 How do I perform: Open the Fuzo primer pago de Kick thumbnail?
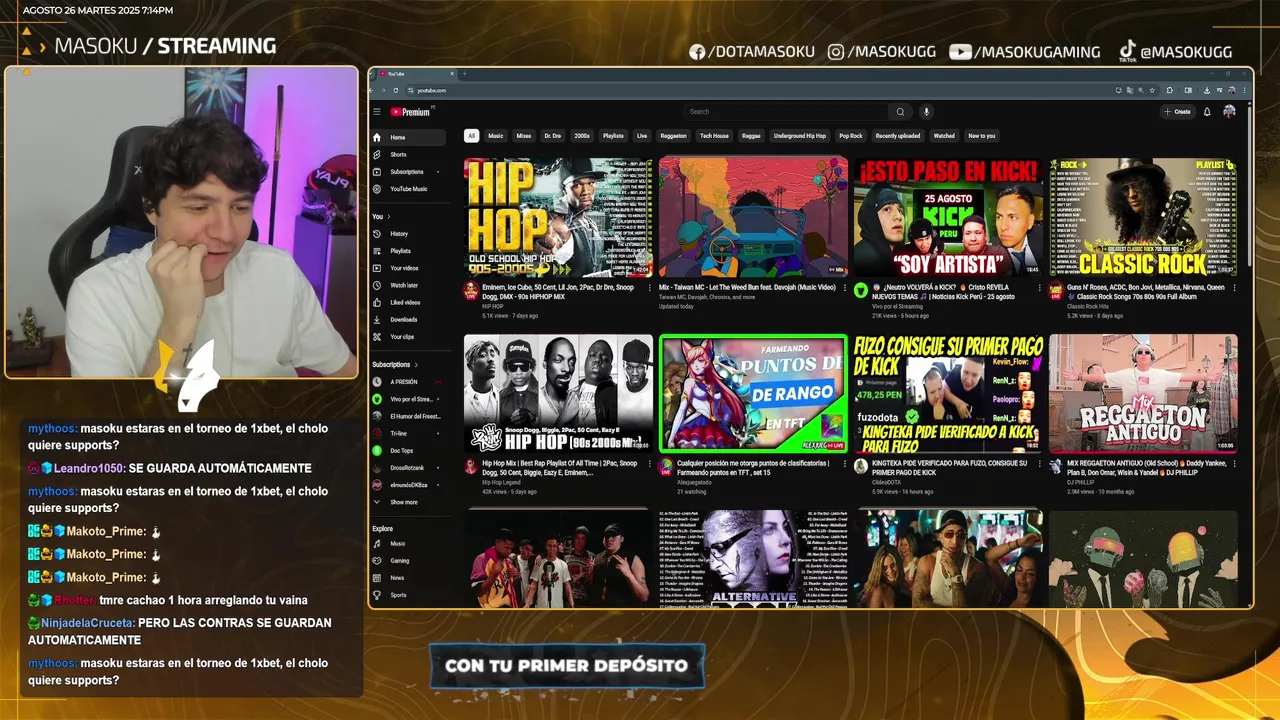coord(948,393)
